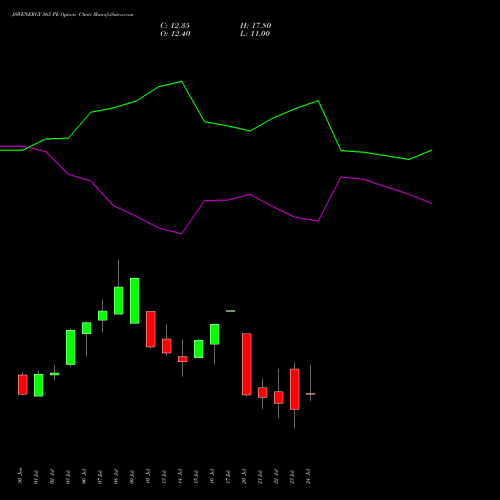Click the 30 Jun date axis label

point(20,476)
